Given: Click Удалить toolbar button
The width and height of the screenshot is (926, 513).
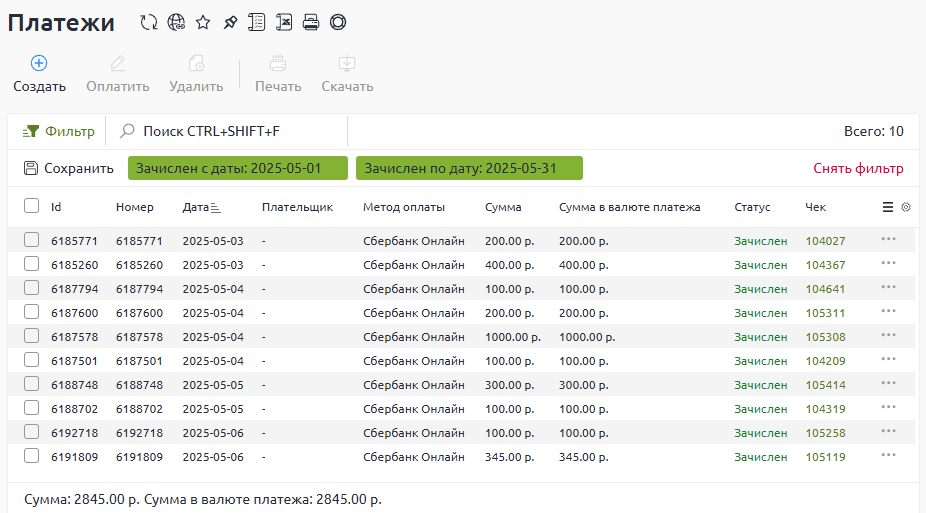Looking at the screenshot, I should pyautogui.click(x=196, y=74).
